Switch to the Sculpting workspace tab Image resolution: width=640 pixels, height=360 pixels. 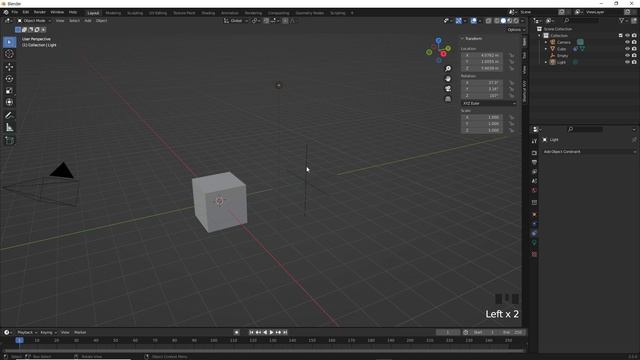(135, 13)
